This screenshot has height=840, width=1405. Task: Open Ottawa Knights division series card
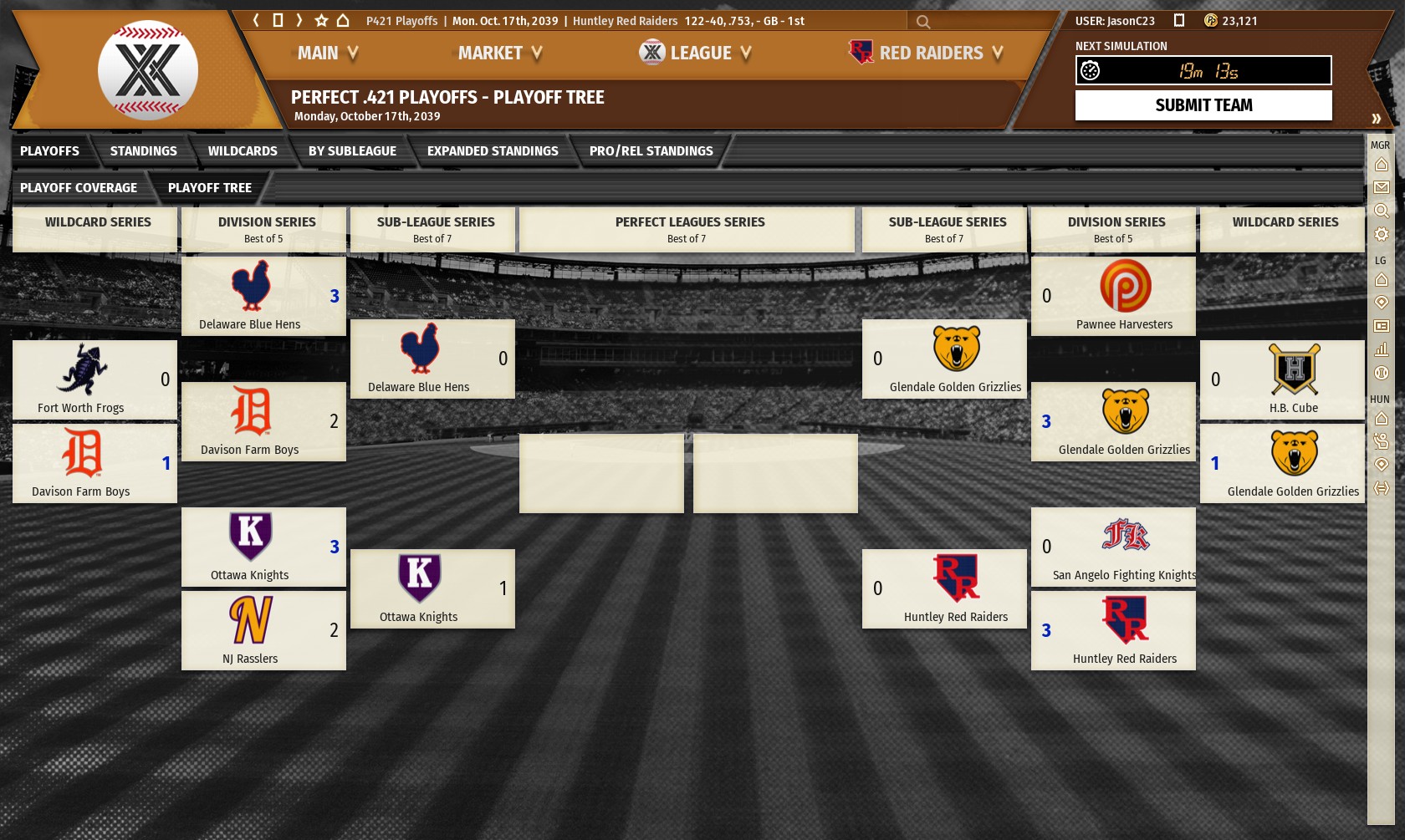[263, 547]
